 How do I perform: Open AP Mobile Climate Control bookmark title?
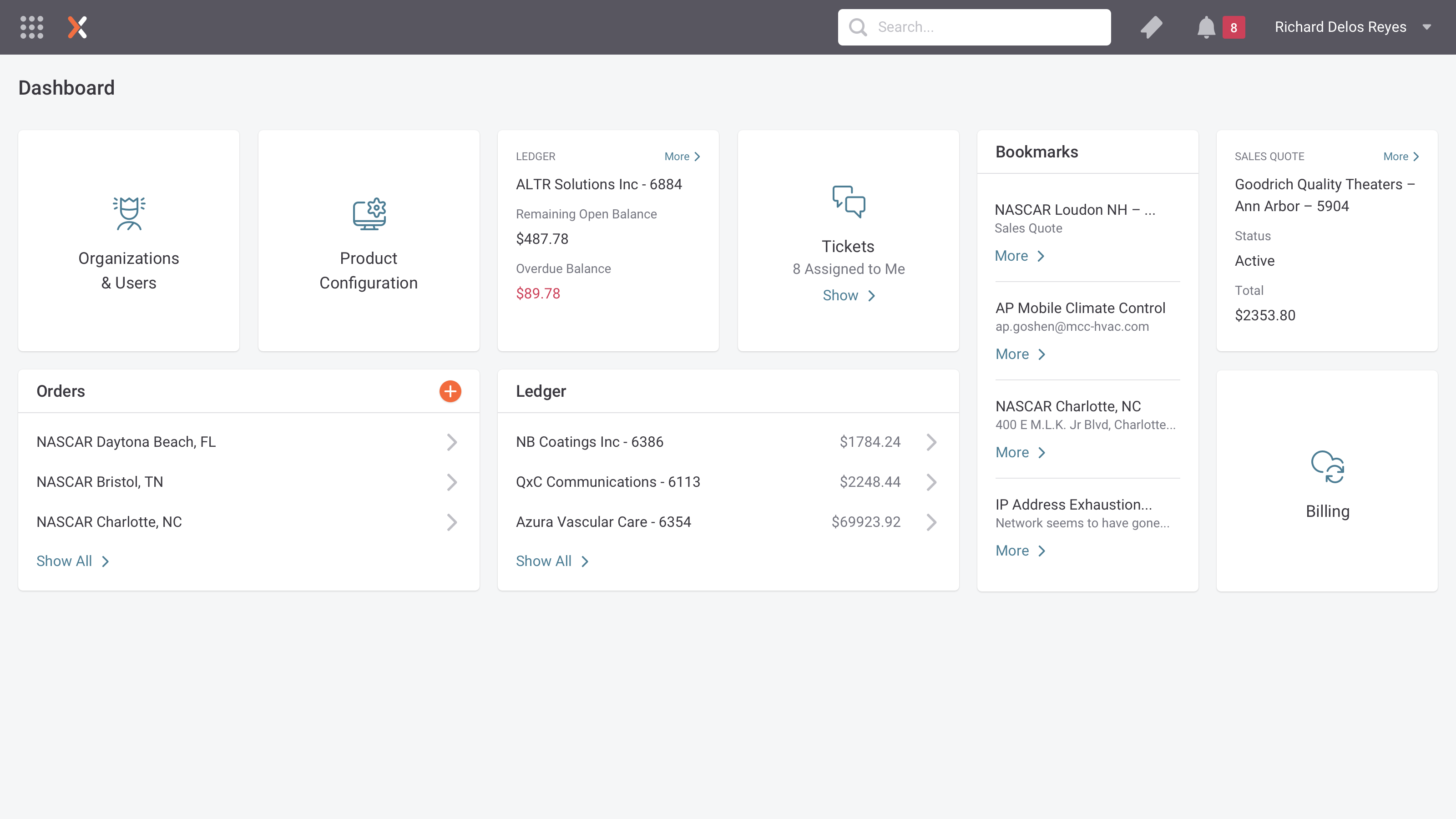[x=1080, y=308]
